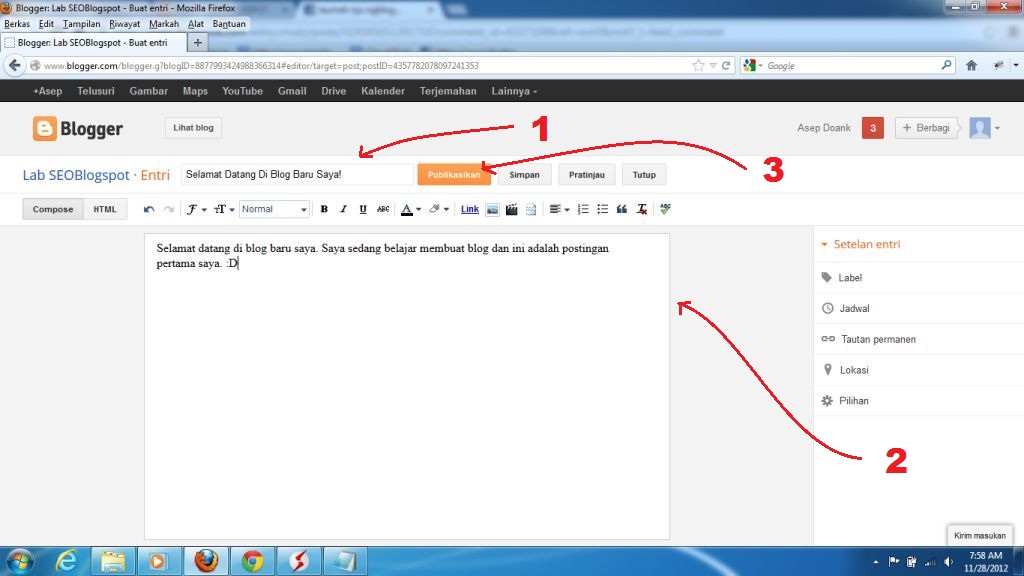
Task: Remove text formatting
Action: click(x=642, y=209)
